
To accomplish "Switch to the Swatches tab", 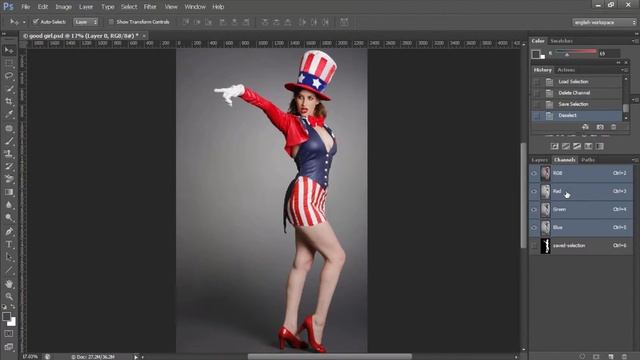I will [x=561, y=41].
